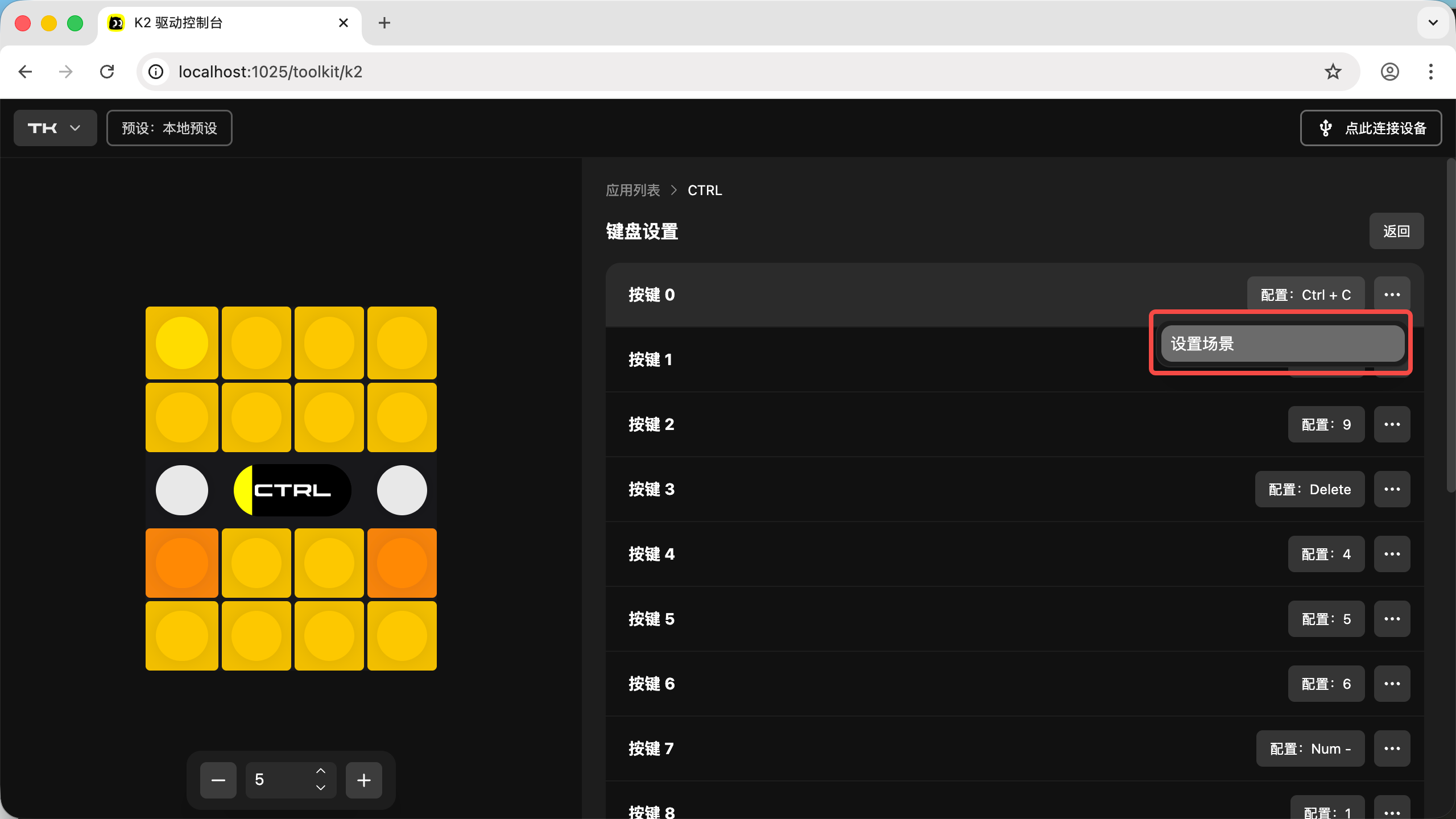Click the minus button below the keypad
Viewport: 1456px width, 819px height.
coord(218,780)
